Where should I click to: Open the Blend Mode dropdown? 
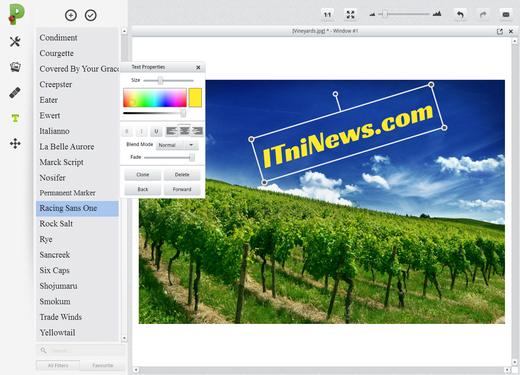tap(177, 145)
